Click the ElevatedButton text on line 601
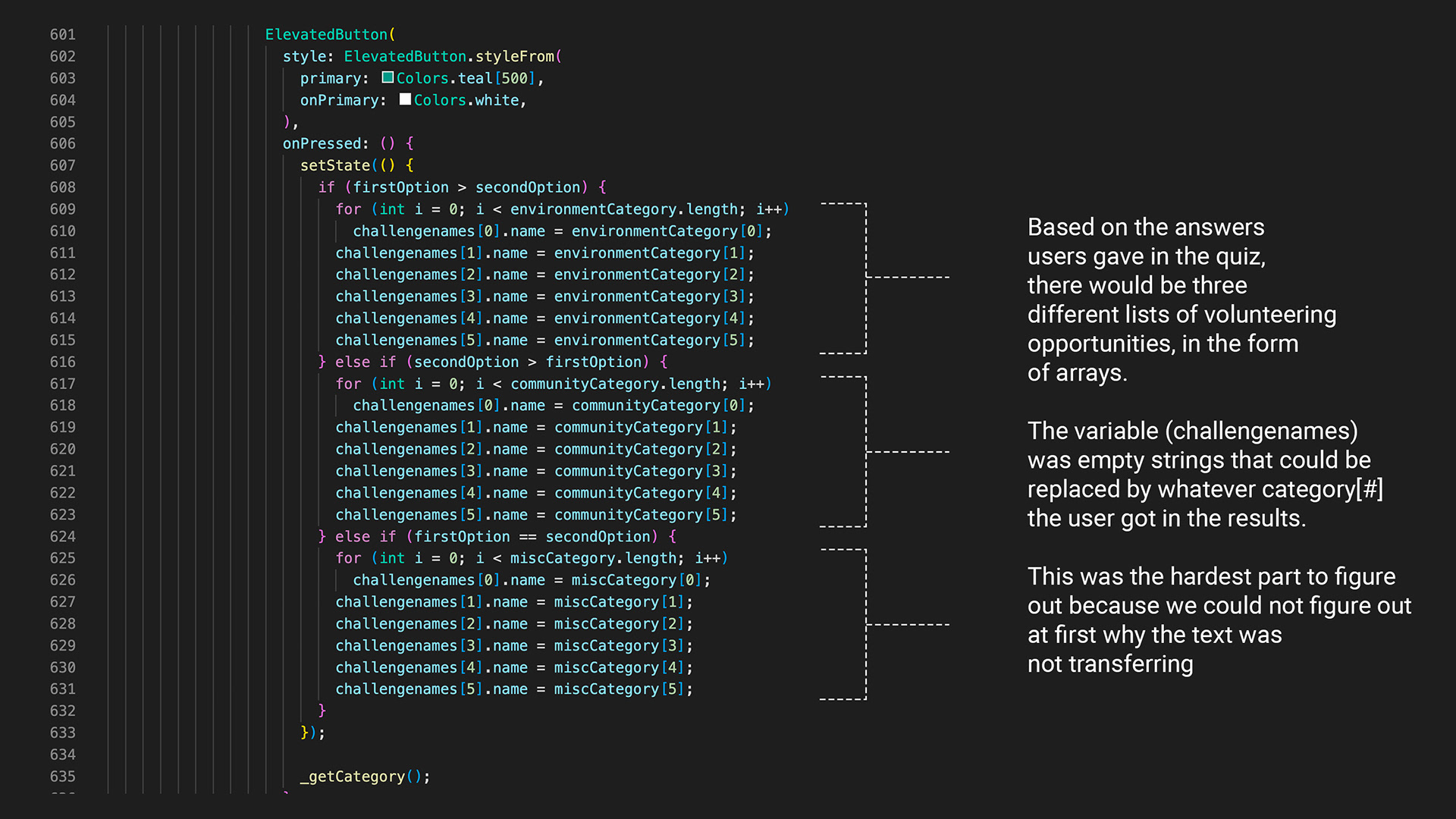This screenshot has width=1456, height=819. 326,34
